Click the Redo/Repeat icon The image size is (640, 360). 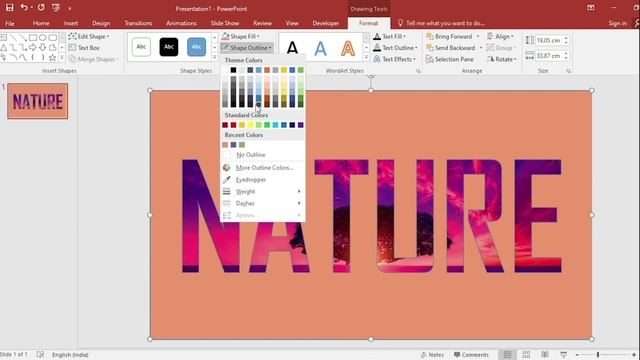pos(41,7)
